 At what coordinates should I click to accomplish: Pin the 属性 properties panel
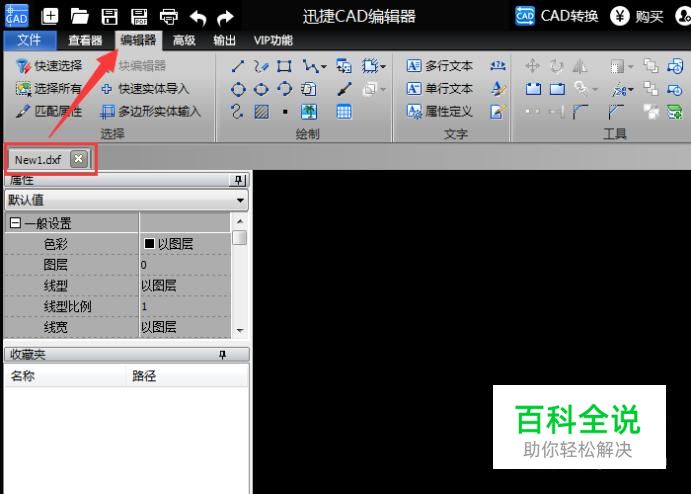(238, 180)
